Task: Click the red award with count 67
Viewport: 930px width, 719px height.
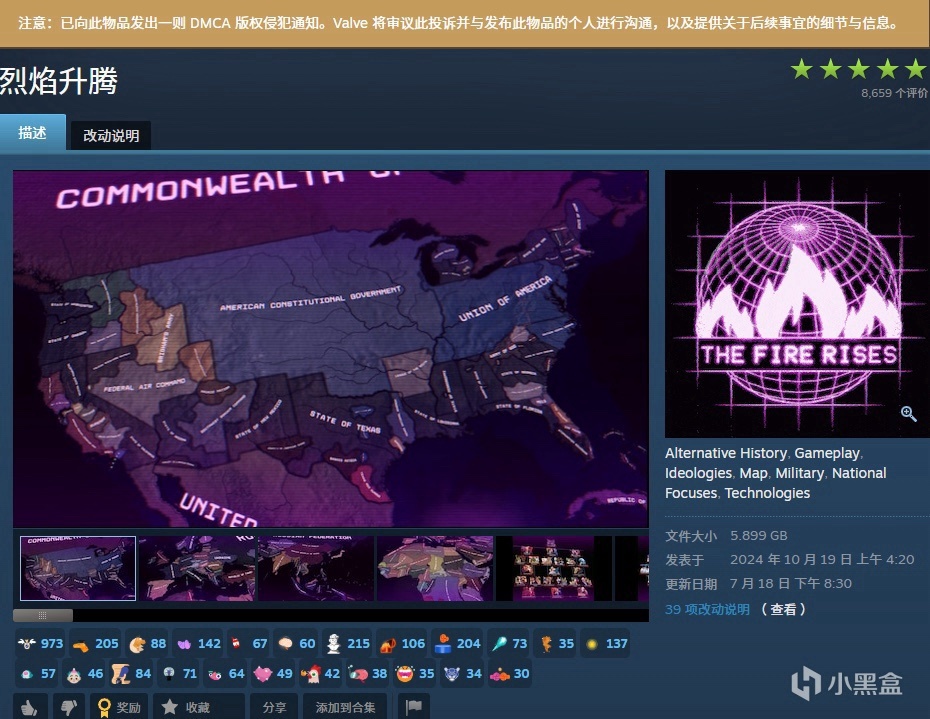Action: click(249, 644)
